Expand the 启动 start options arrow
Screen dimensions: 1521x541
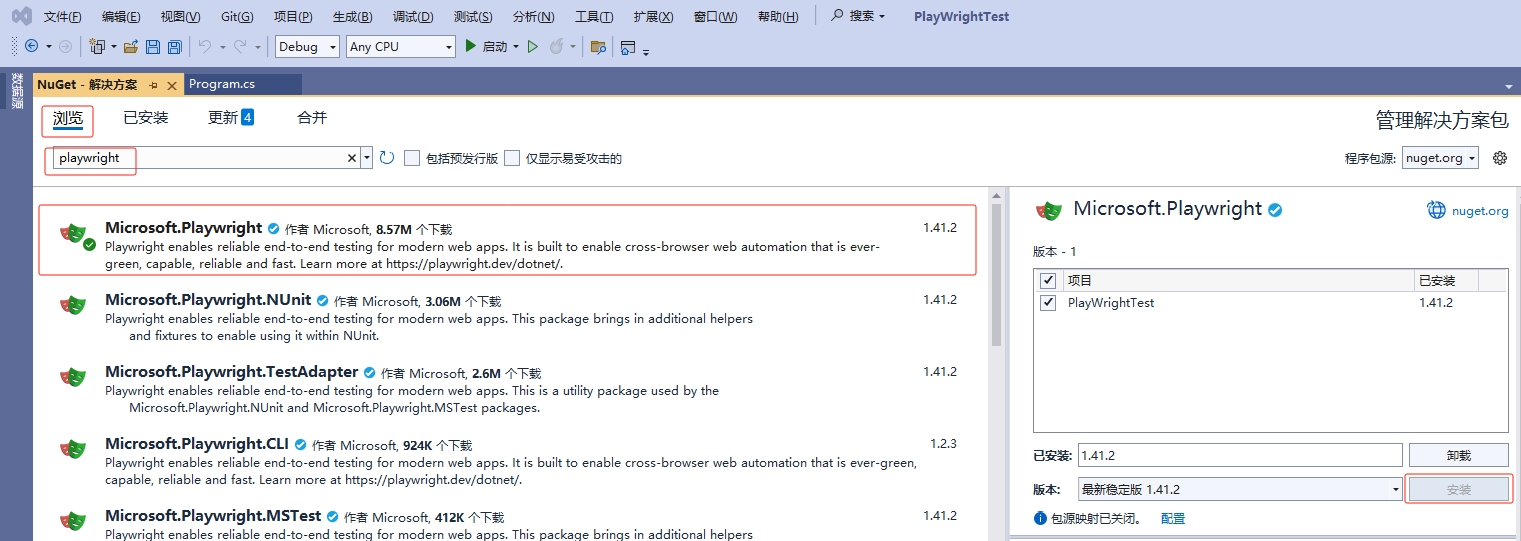pyautogui.click(x=516, y=47)
